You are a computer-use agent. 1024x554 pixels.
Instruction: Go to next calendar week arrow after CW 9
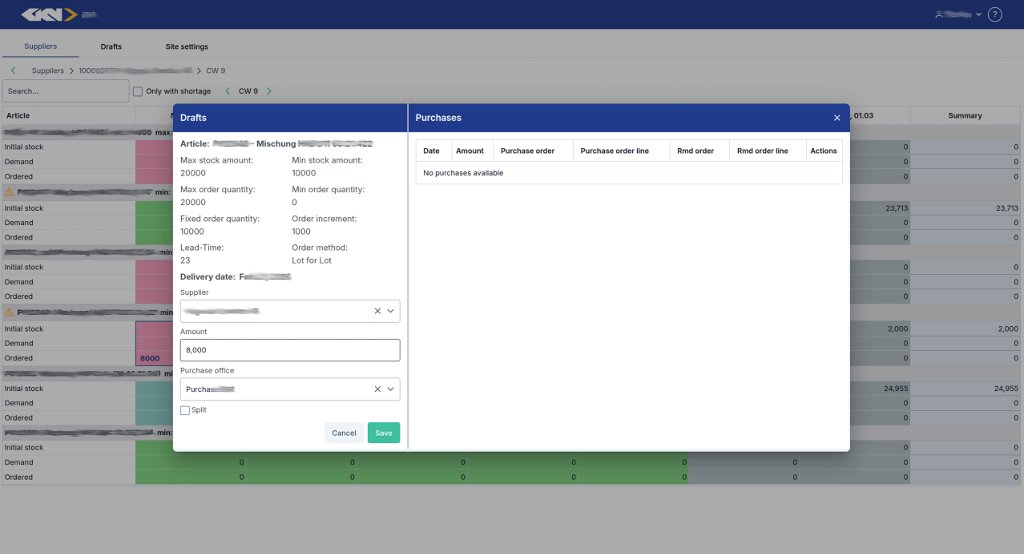click(269, 91)
